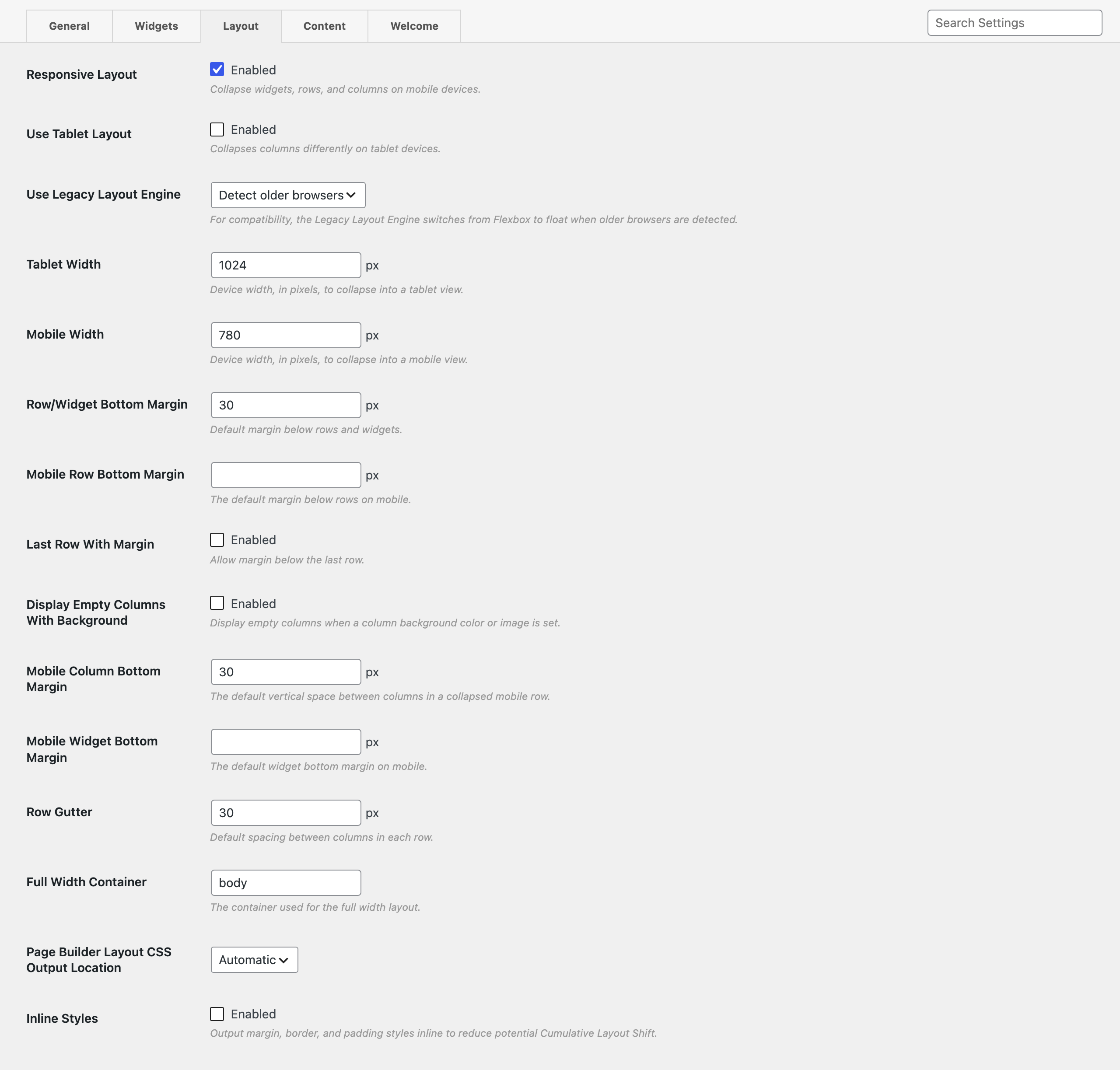
Task: Go to the Content tab
Action: coord(324,26)
